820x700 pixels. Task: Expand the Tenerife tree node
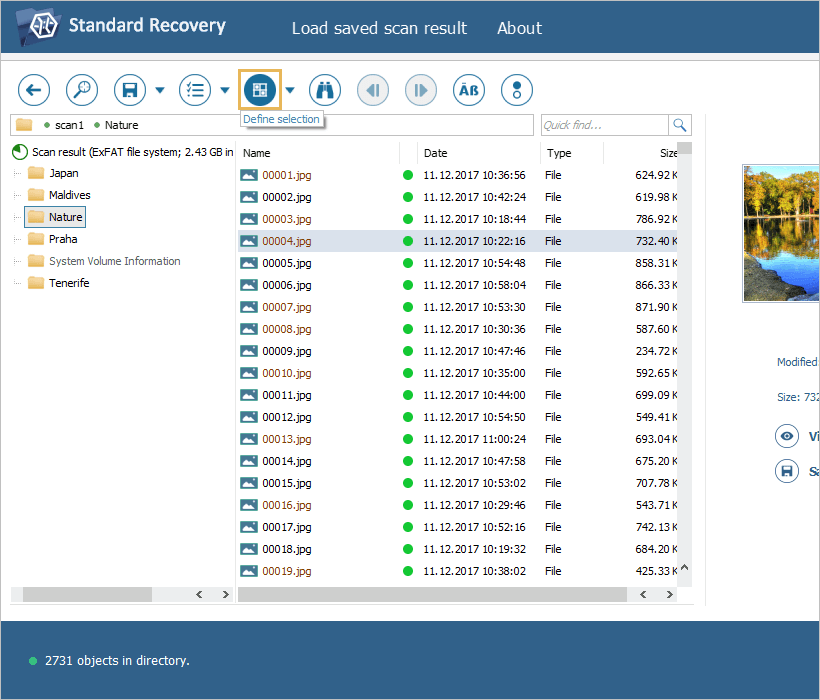click(17, 283)
